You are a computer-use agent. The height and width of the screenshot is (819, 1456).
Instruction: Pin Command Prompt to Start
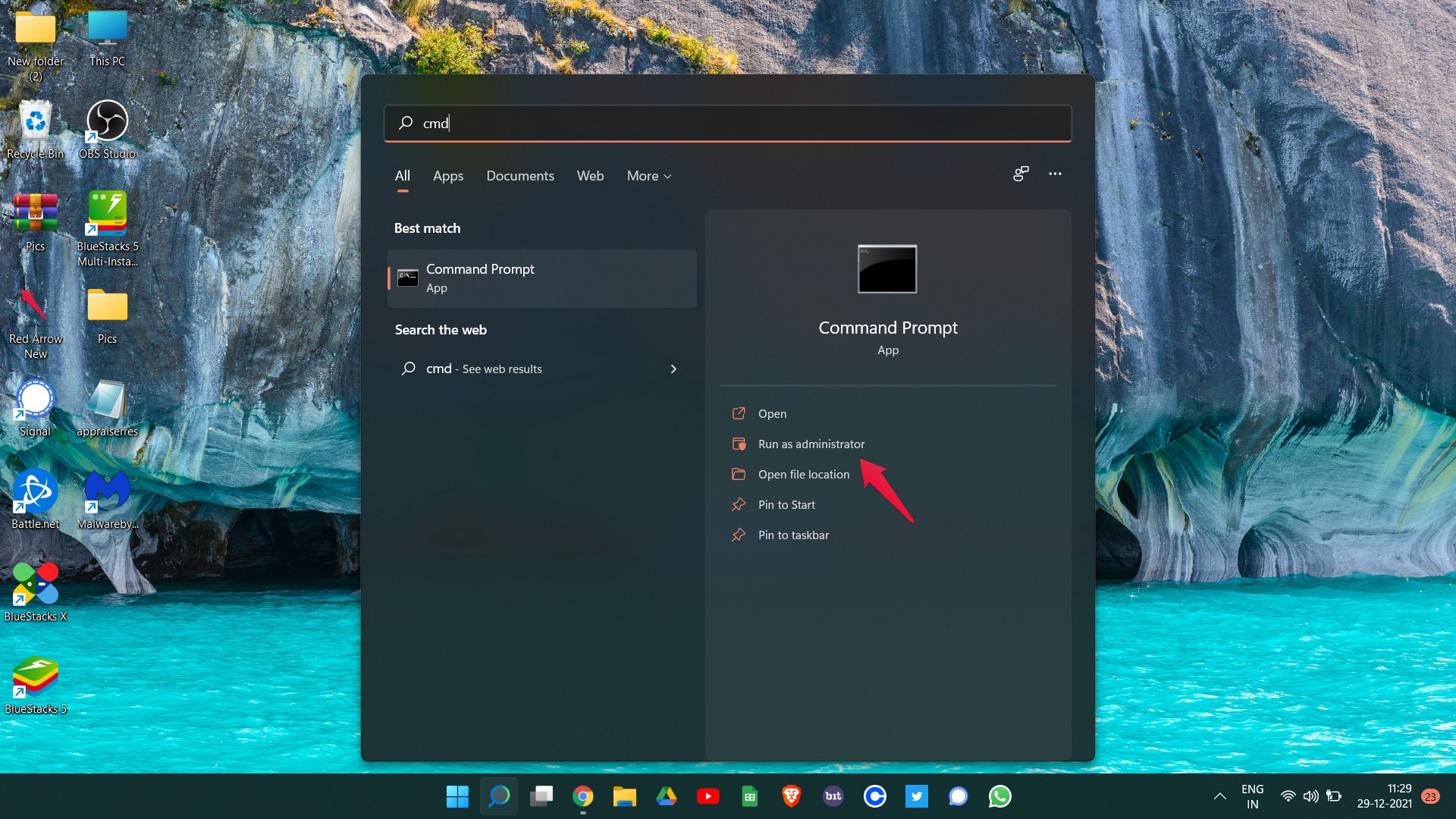pos(786,503)
